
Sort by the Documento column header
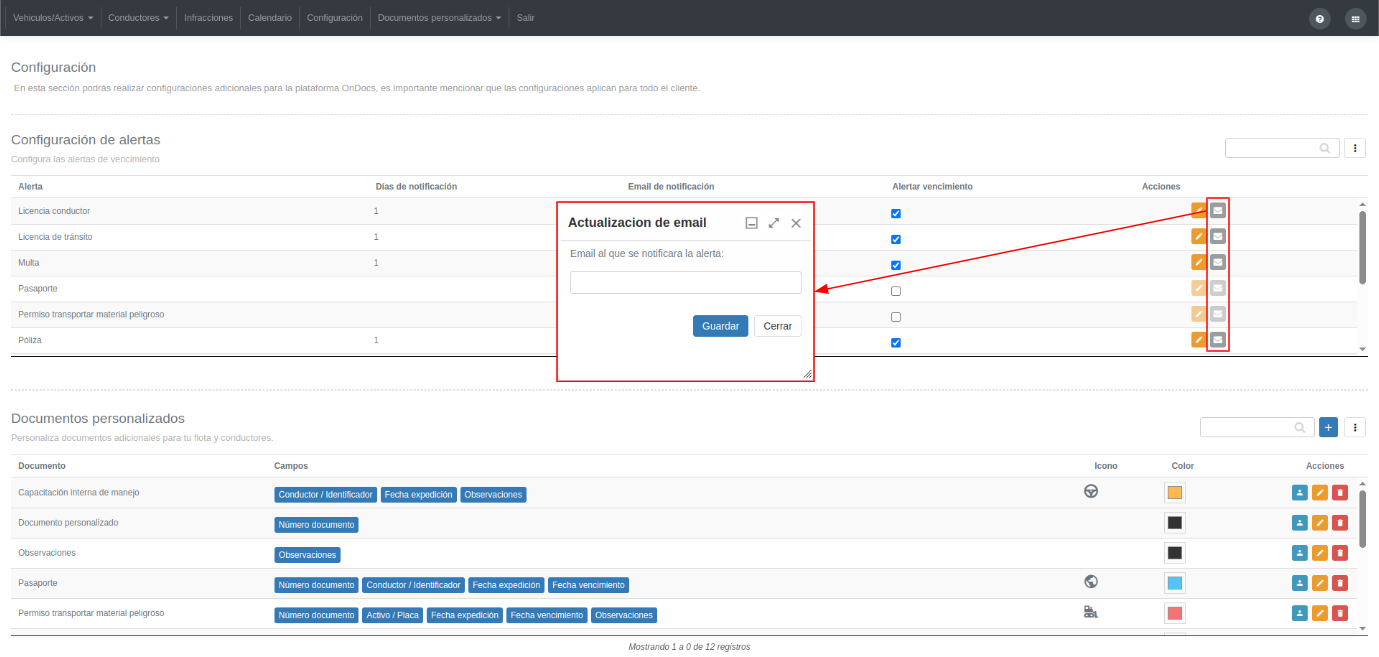42,466
